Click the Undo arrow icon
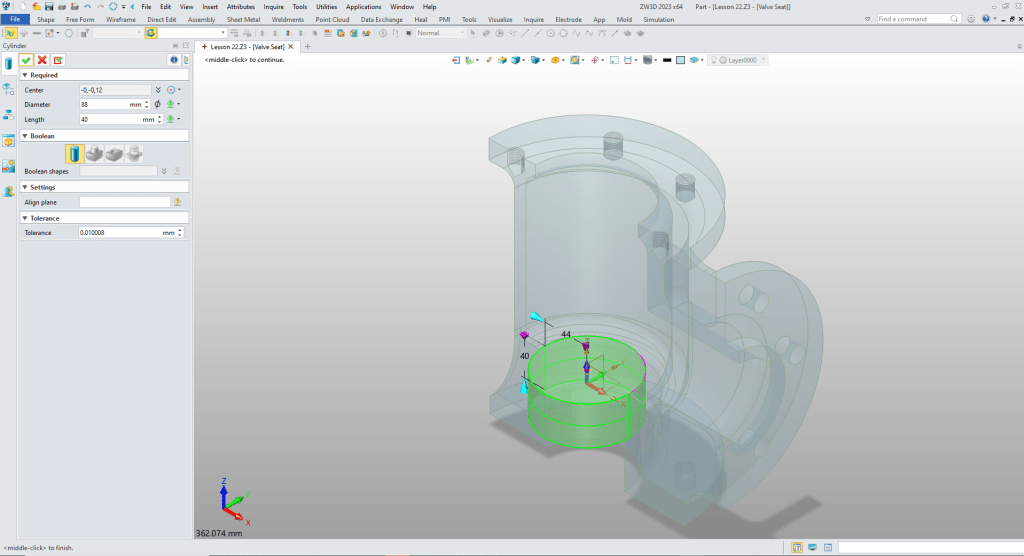 [87, 6]
